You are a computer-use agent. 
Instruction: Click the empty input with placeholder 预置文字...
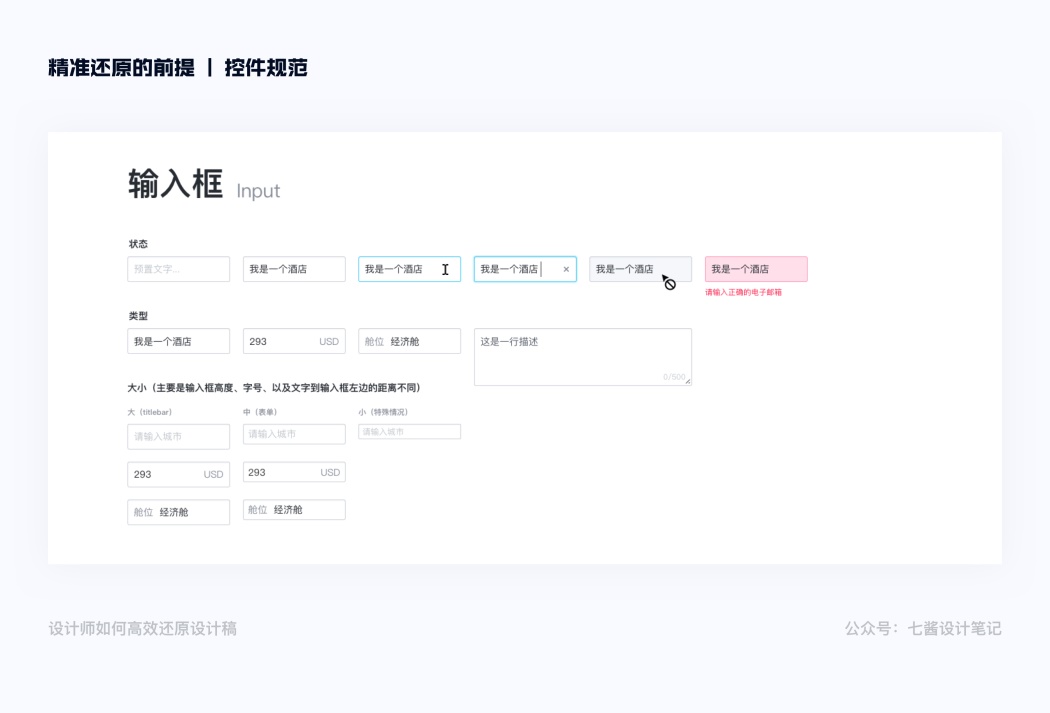click(x=178, y=269)
